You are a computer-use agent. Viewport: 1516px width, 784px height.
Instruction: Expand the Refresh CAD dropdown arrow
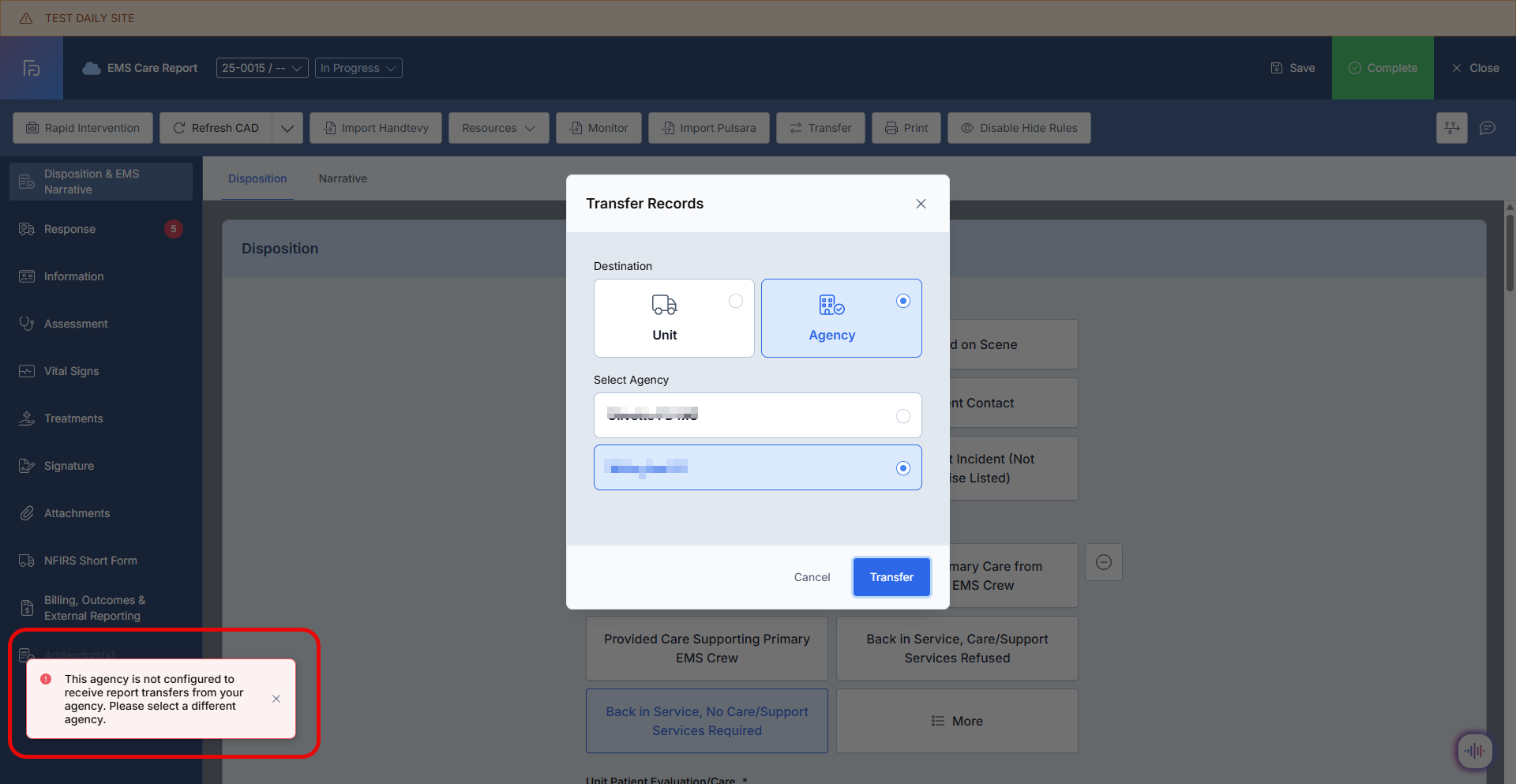tap(287, 128)
